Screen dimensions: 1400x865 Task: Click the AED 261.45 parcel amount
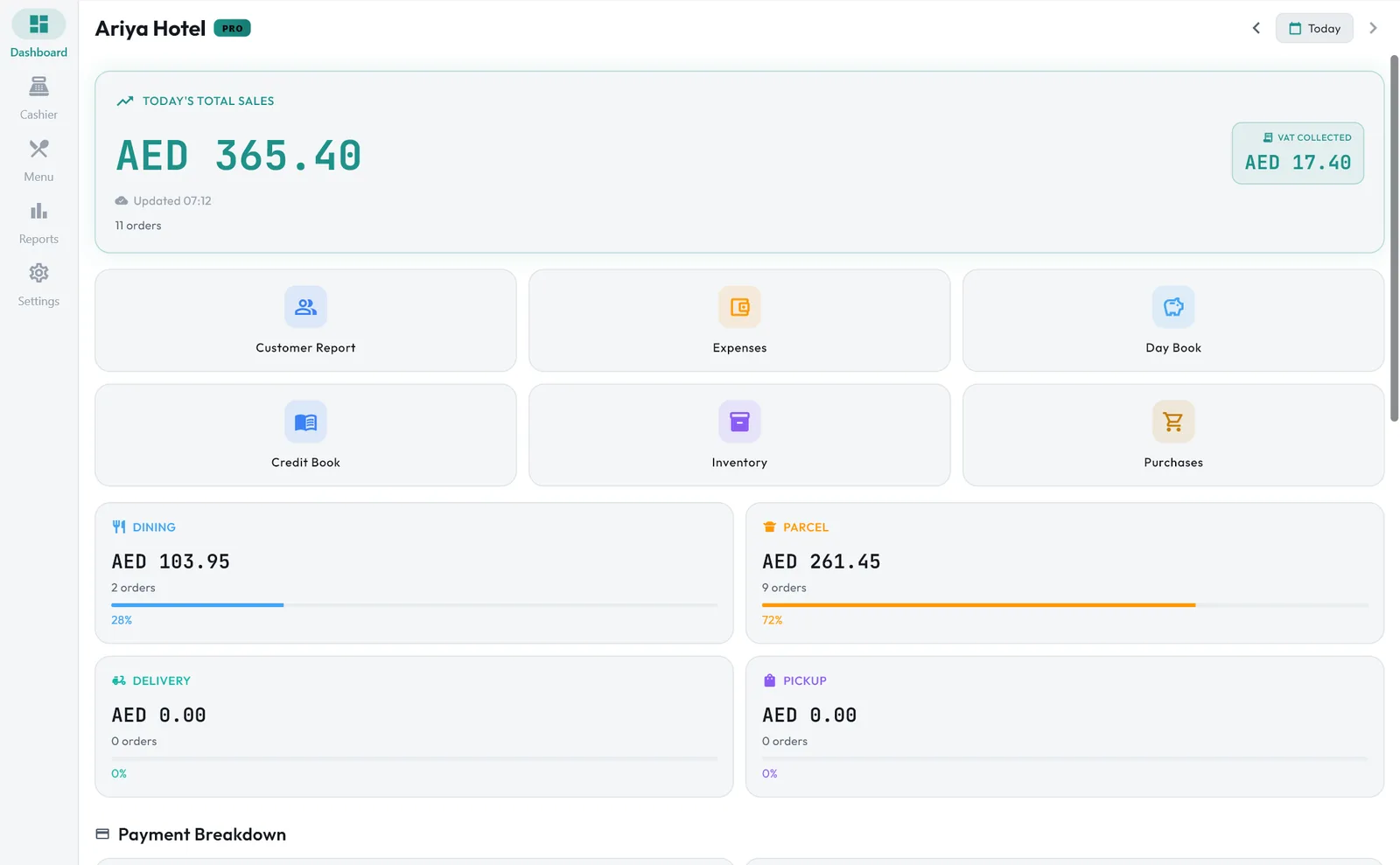coord(822,562)
